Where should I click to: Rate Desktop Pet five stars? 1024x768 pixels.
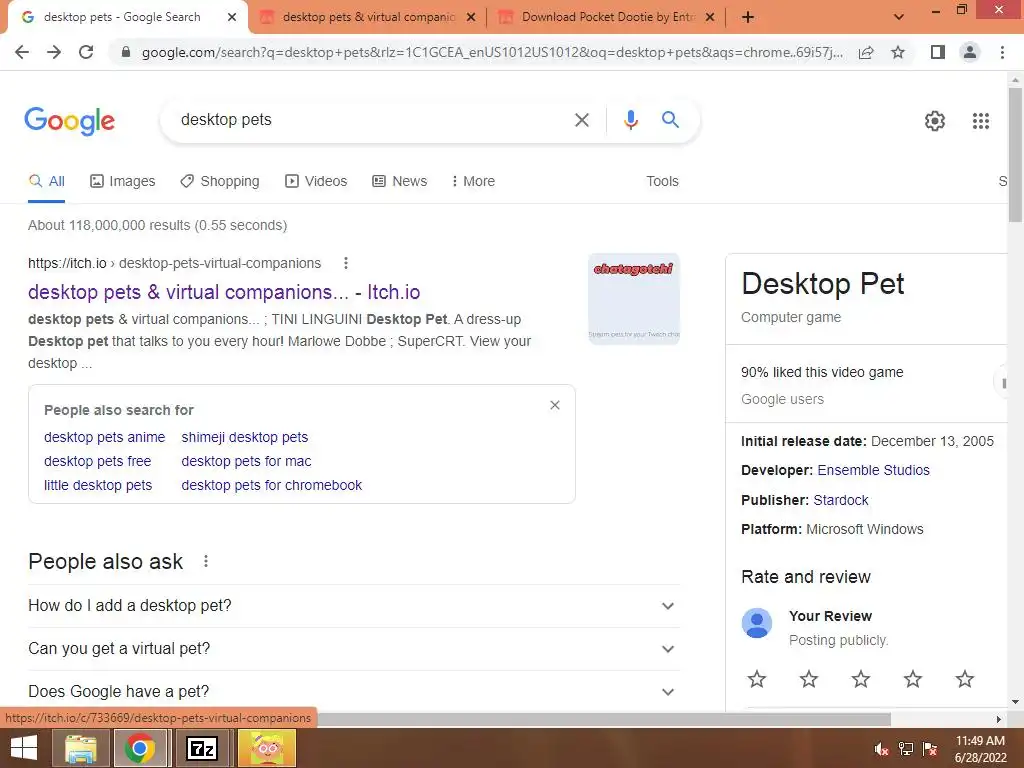[965, 679]
